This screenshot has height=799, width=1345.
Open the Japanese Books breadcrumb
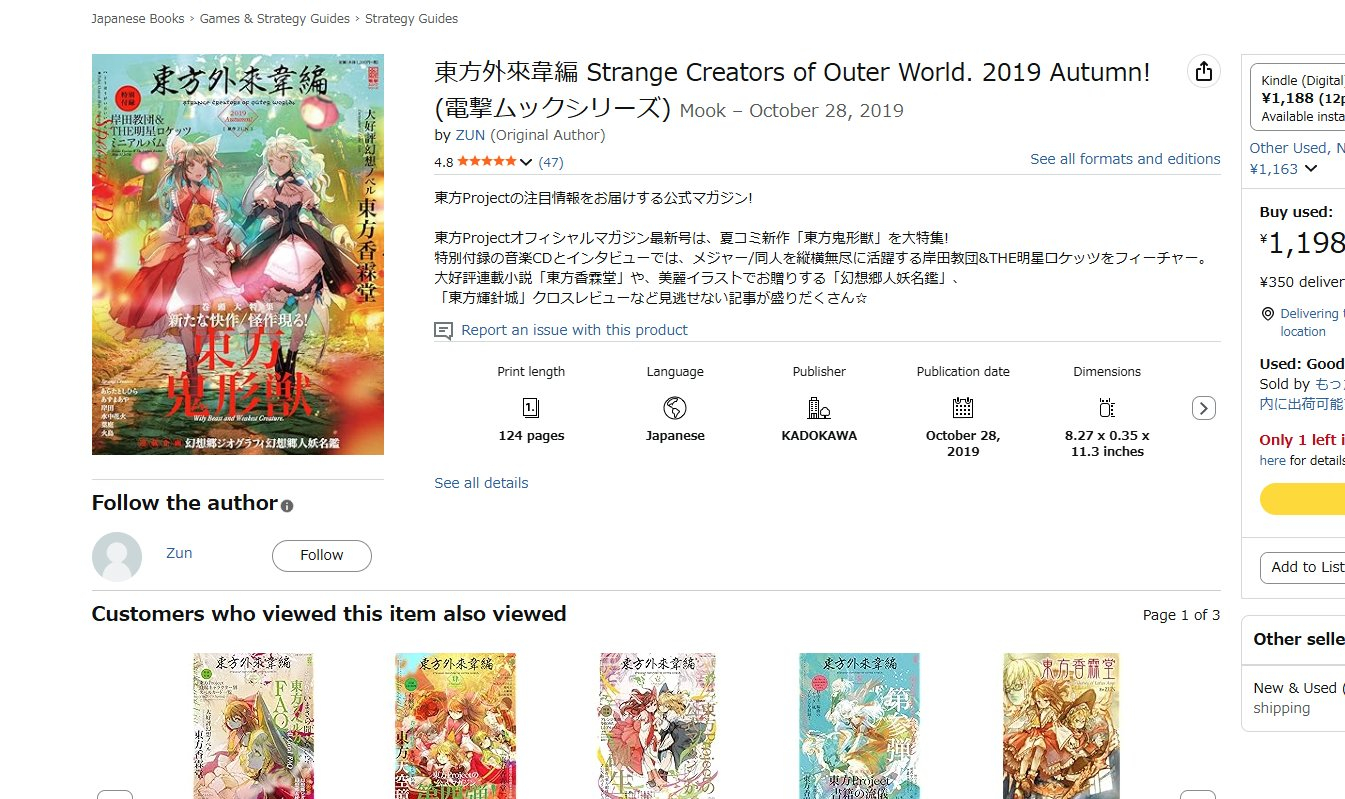tap(138, 18)
